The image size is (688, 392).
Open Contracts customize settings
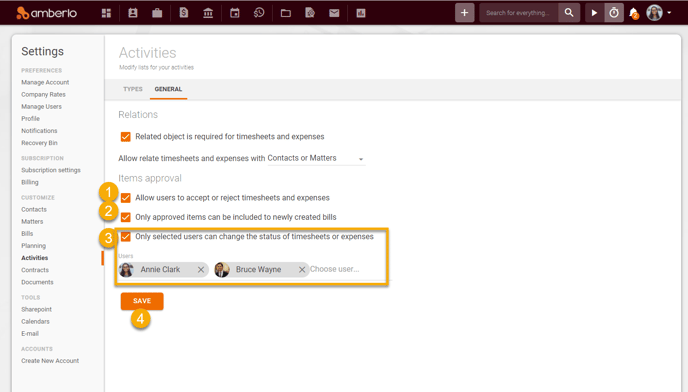pos(35,270)
